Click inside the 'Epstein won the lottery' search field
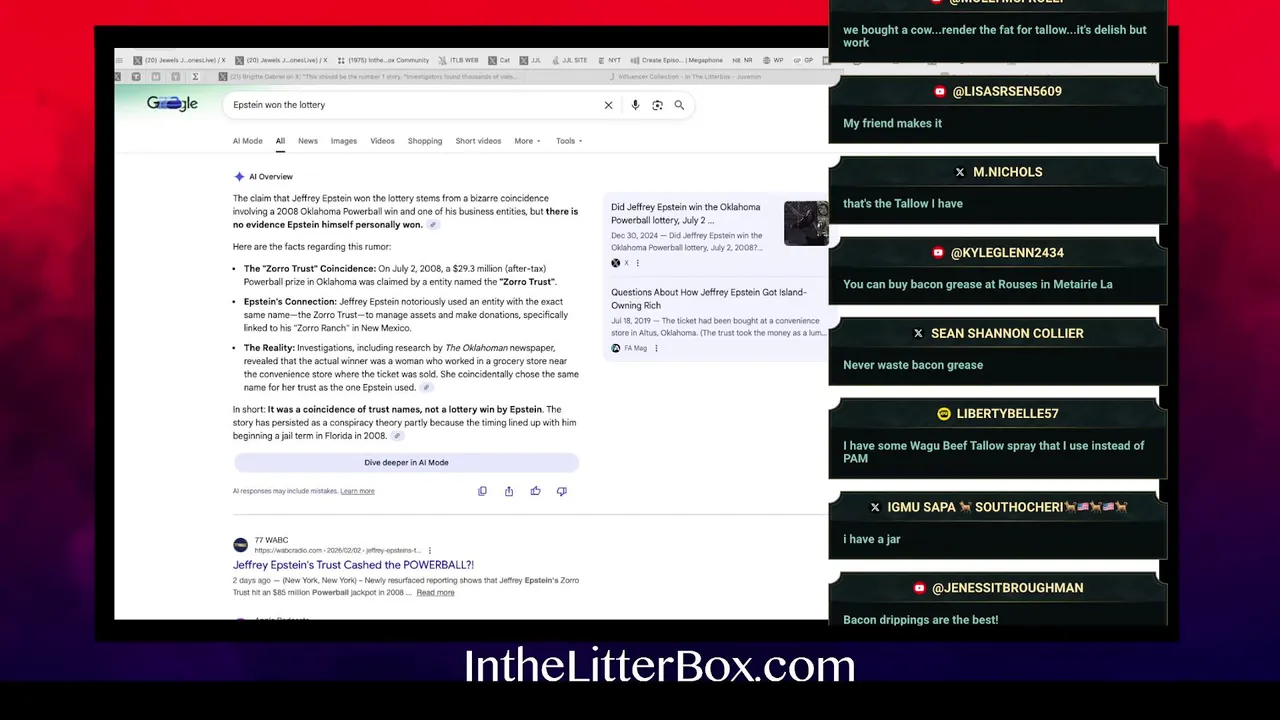 [410, 105]
